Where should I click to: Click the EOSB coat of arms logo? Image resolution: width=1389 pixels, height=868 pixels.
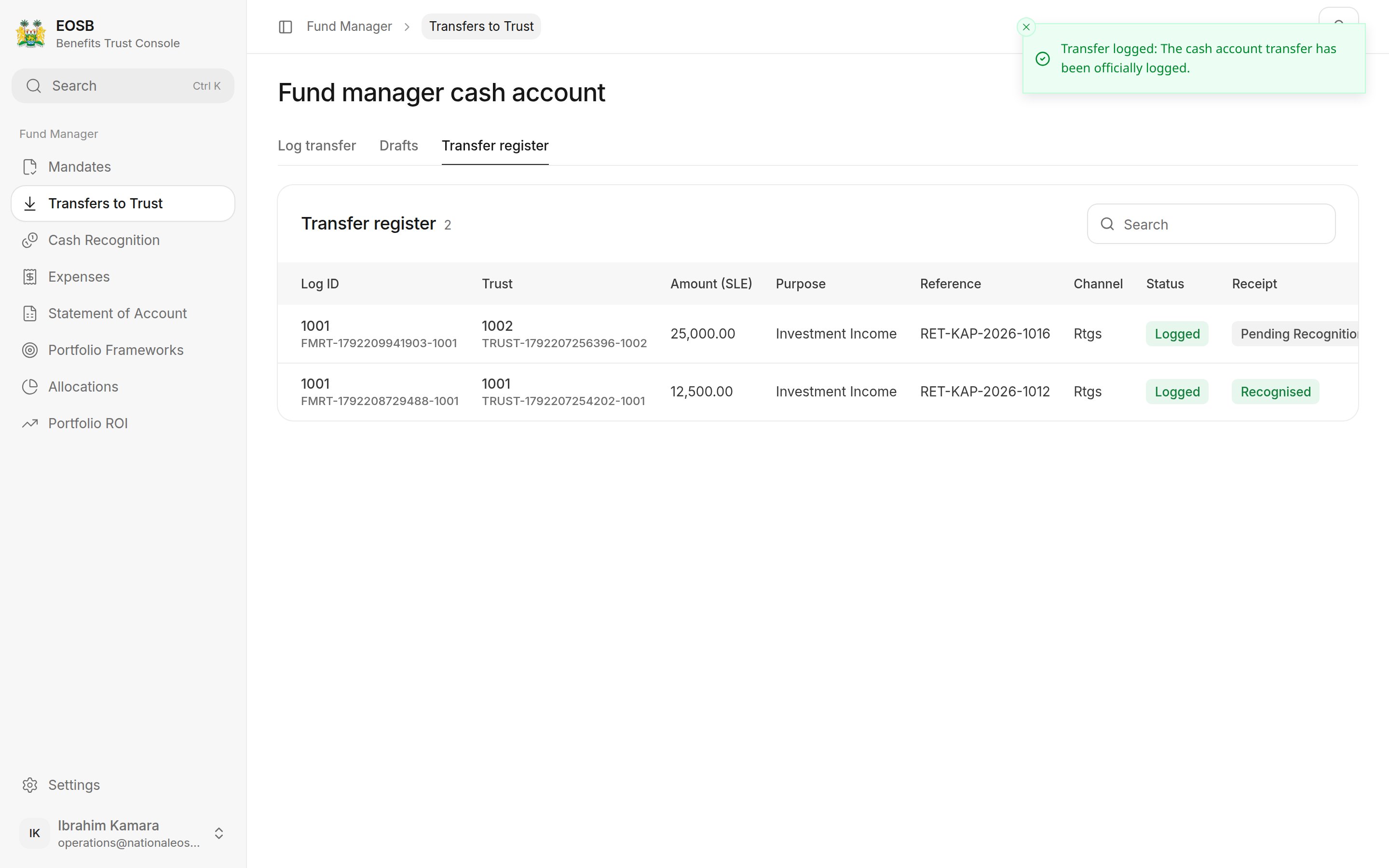tap(30, 34)
